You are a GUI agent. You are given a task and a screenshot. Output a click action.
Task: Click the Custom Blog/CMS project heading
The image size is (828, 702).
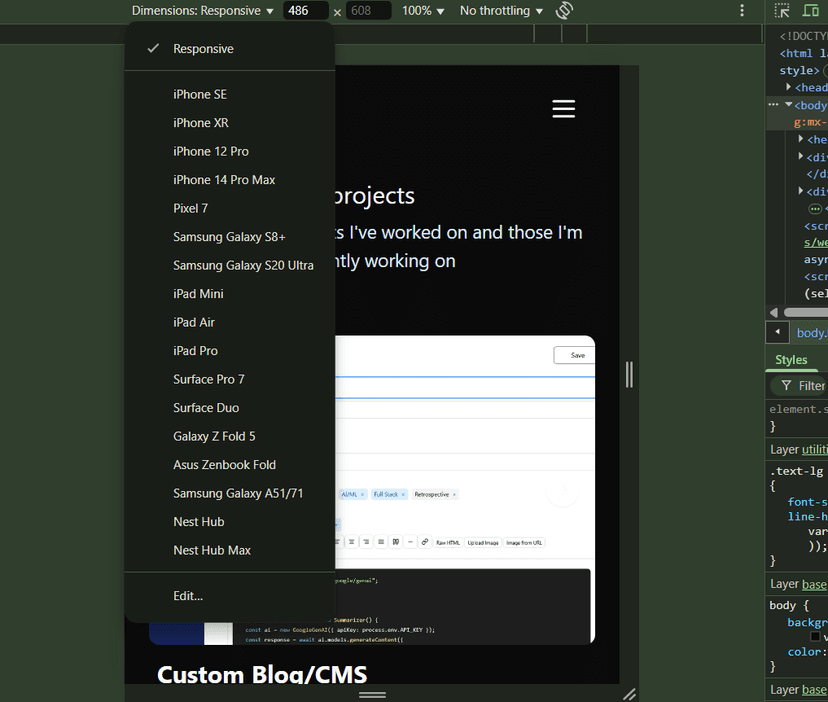pos(262,674)
